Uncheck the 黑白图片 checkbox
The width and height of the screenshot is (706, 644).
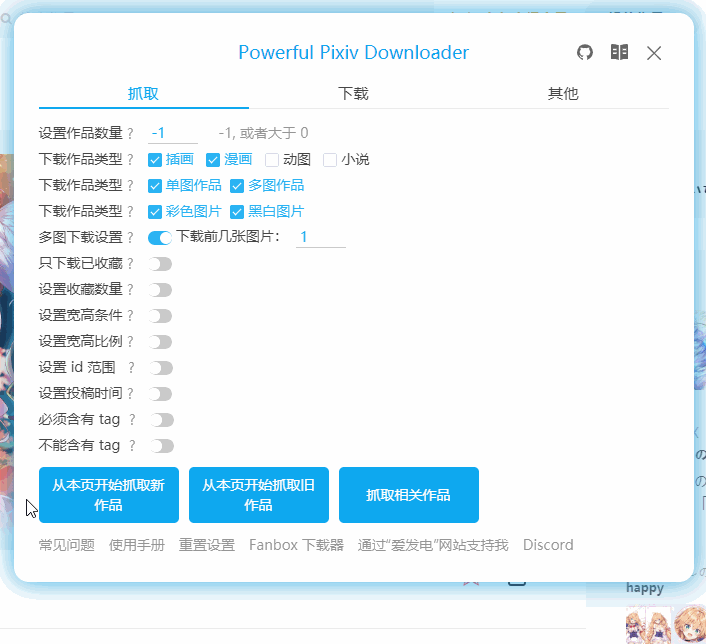pos(237,212)
